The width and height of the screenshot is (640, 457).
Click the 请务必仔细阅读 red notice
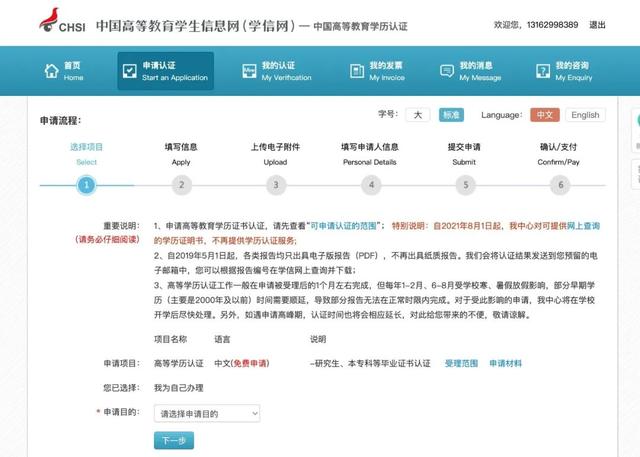[x=108, y=240]
